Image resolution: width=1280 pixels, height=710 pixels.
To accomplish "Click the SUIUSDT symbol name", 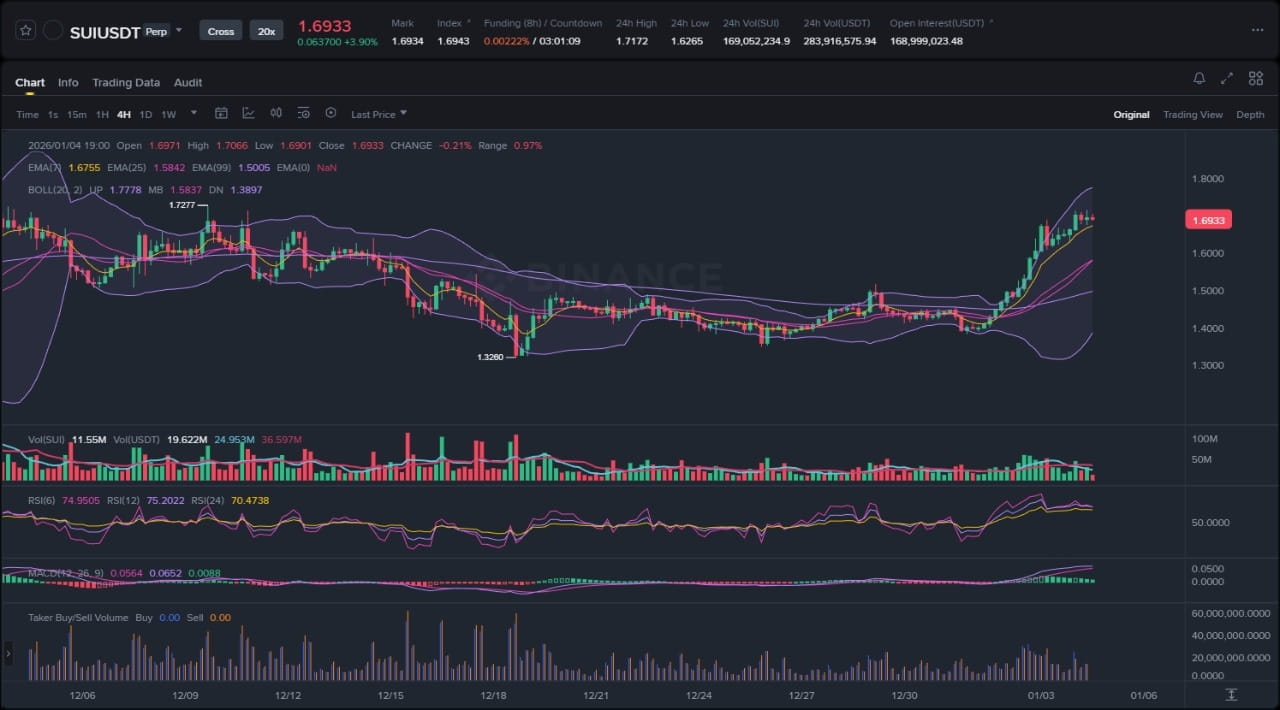I will 105,32.
